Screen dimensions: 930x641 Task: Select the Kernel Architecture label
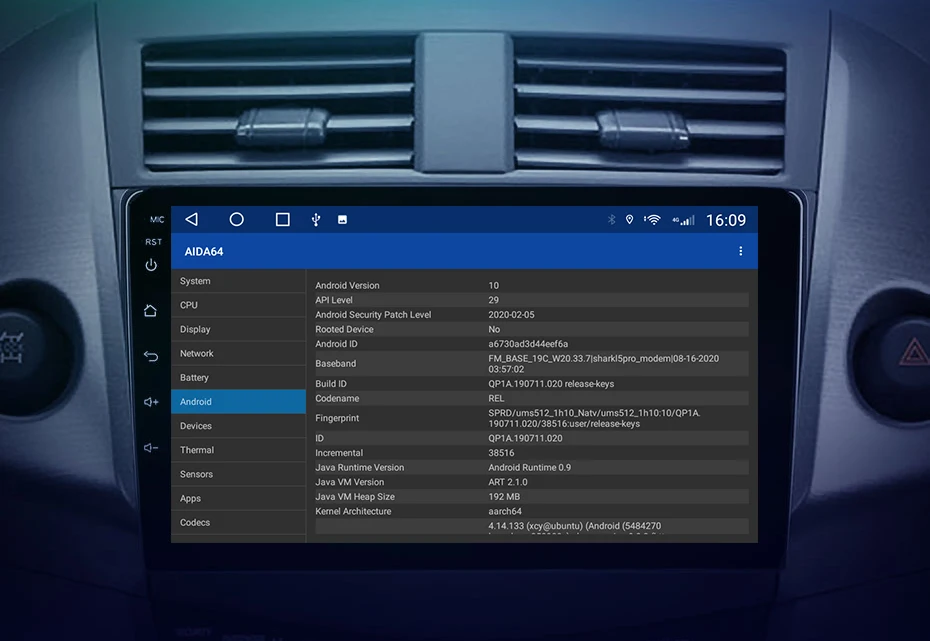[x=353, y=511]
